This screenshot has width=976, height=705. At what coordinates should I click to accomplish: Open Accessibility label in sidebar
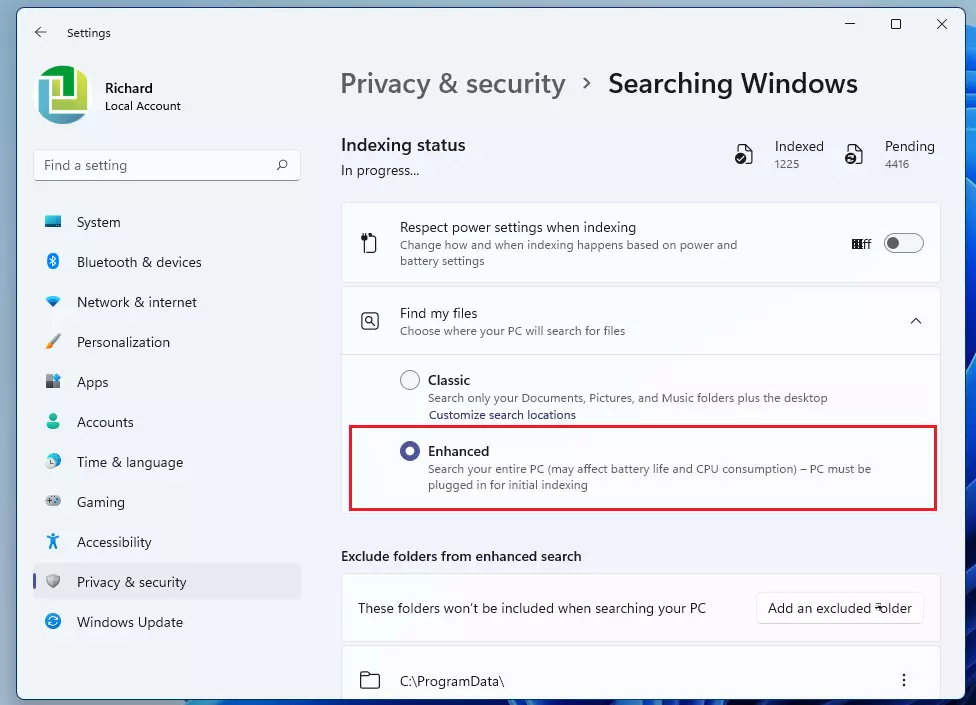114,542
